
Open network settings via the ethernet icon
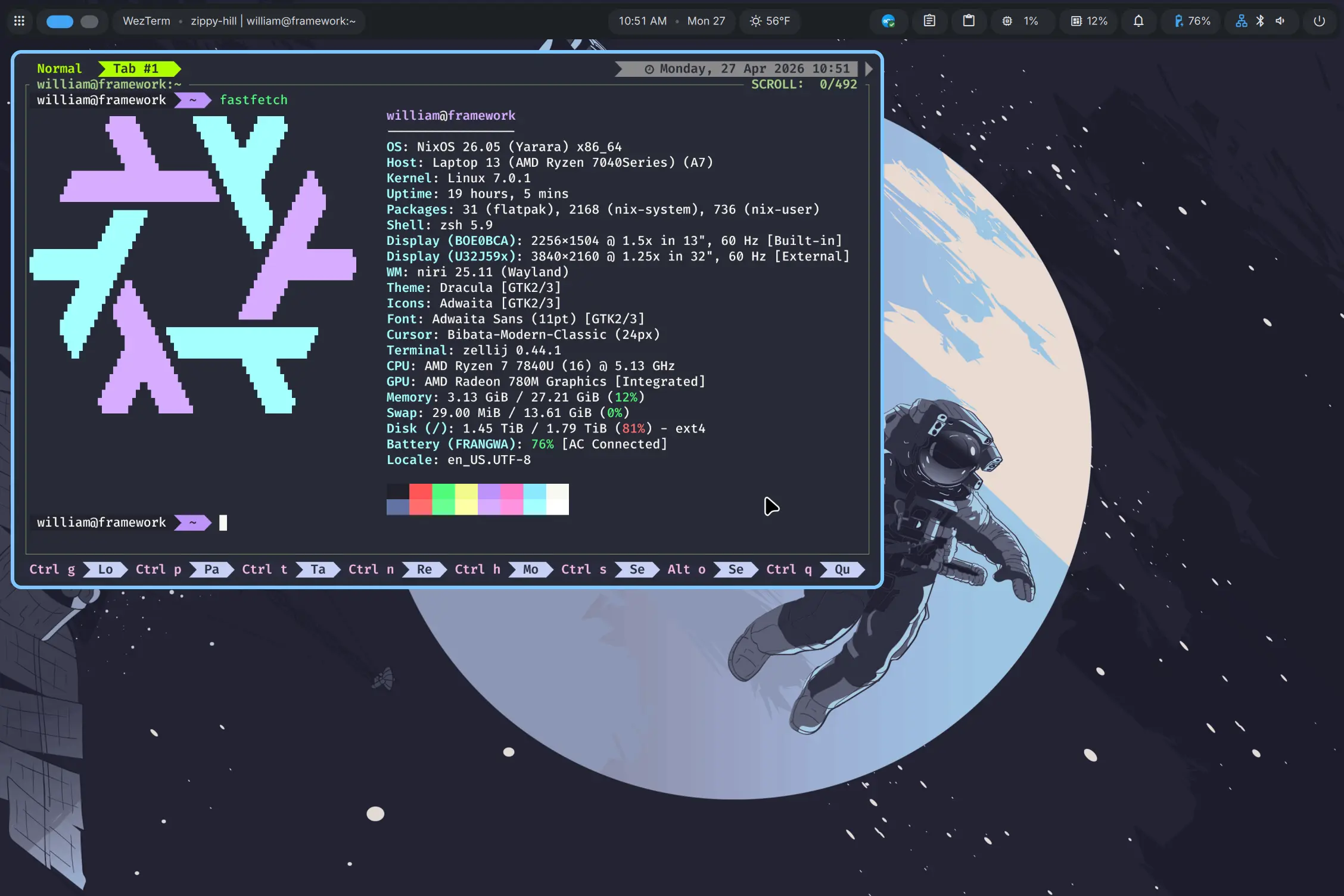(x=1240, y=21)
